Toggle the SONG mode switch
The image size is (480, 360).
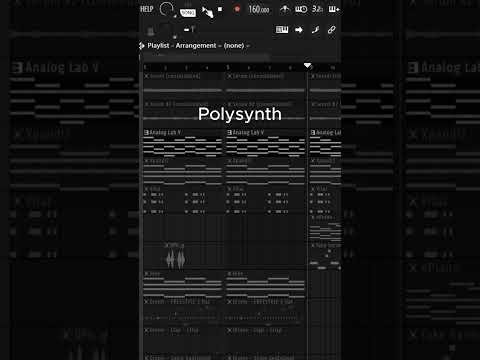tap(188, 13)
